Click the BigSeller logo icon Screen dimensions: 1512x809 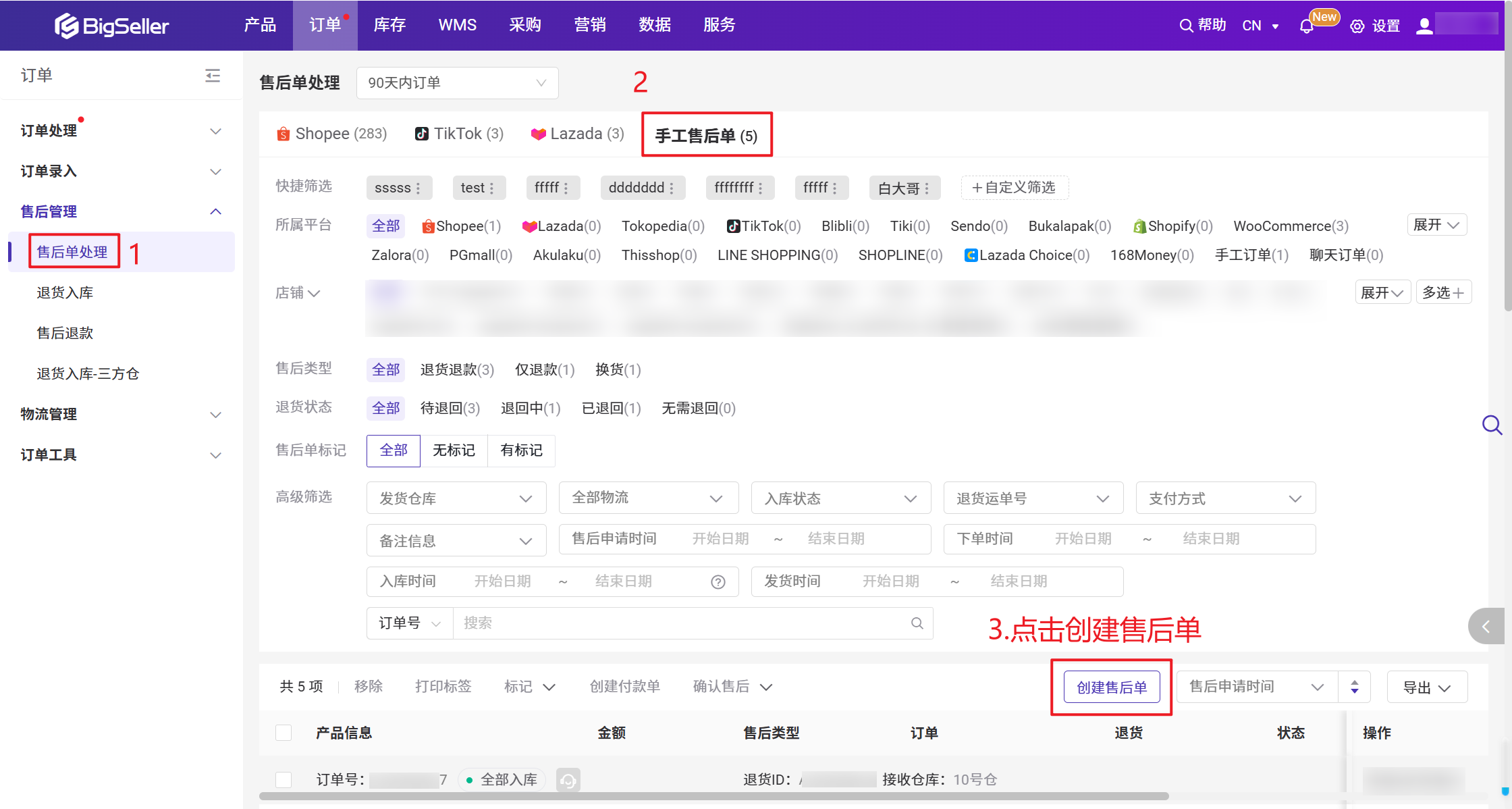tap(66, 26)
